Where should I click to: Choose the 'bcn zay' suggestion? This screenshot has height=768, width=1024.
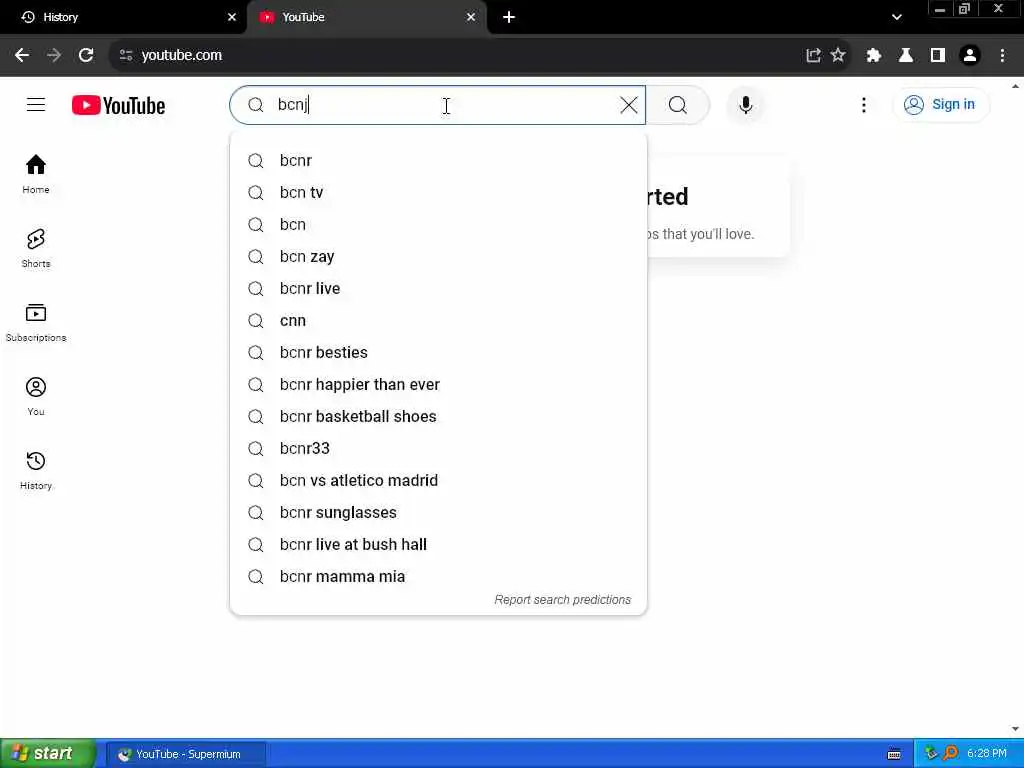click(438, 257)
